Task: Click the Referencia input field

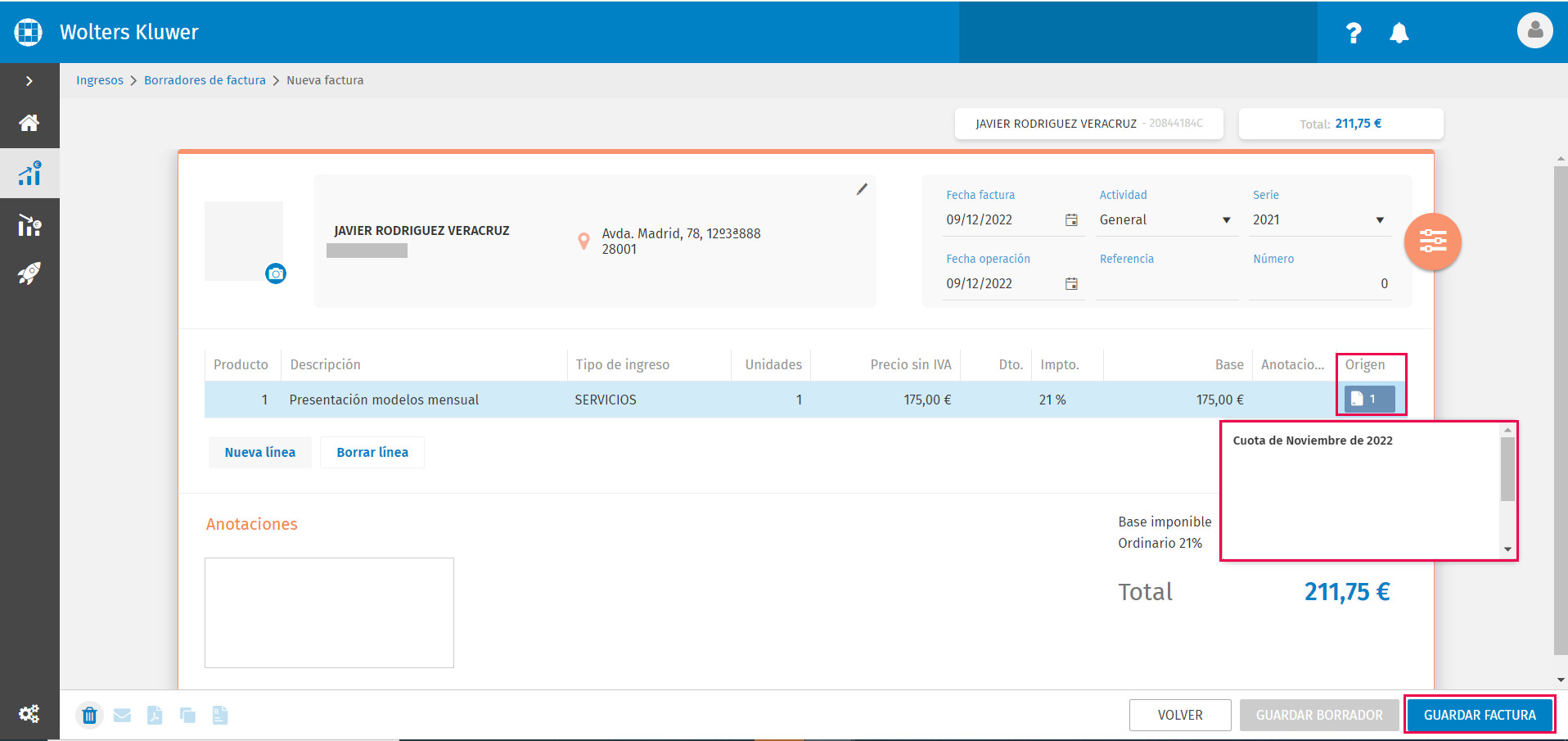Action: 1167,284
